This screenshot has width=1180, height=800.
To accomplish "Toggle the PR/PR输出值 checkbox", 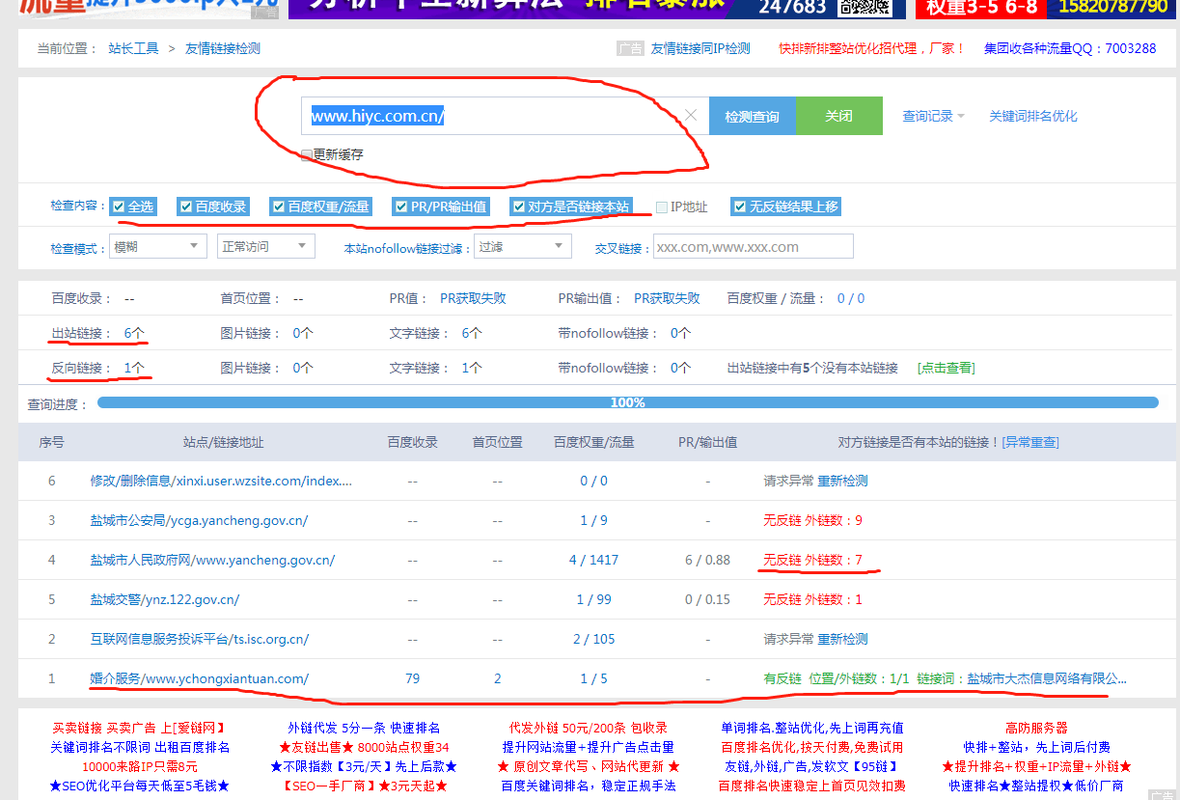I will 401,206.
